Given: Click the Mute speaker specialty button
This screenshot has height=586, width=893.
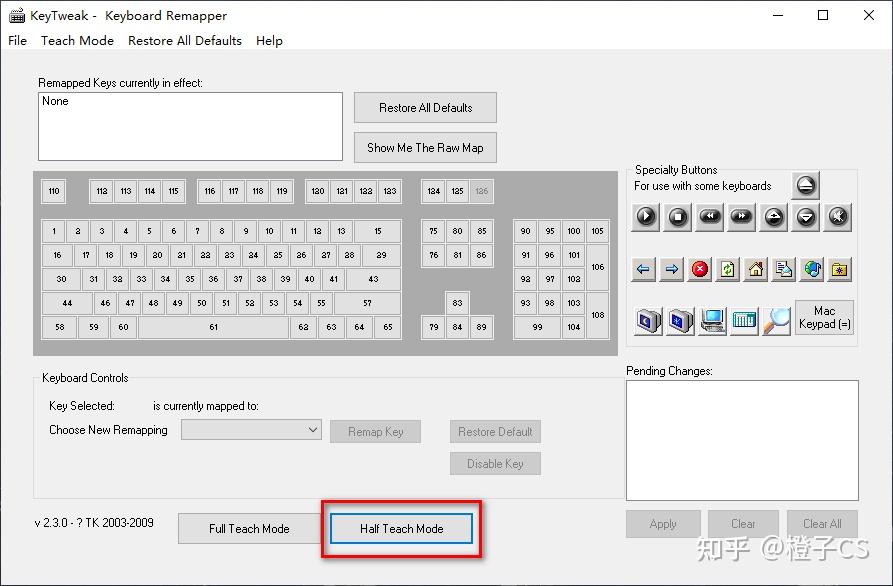Looking at the screenshot, I should click(x=838, y=217).
